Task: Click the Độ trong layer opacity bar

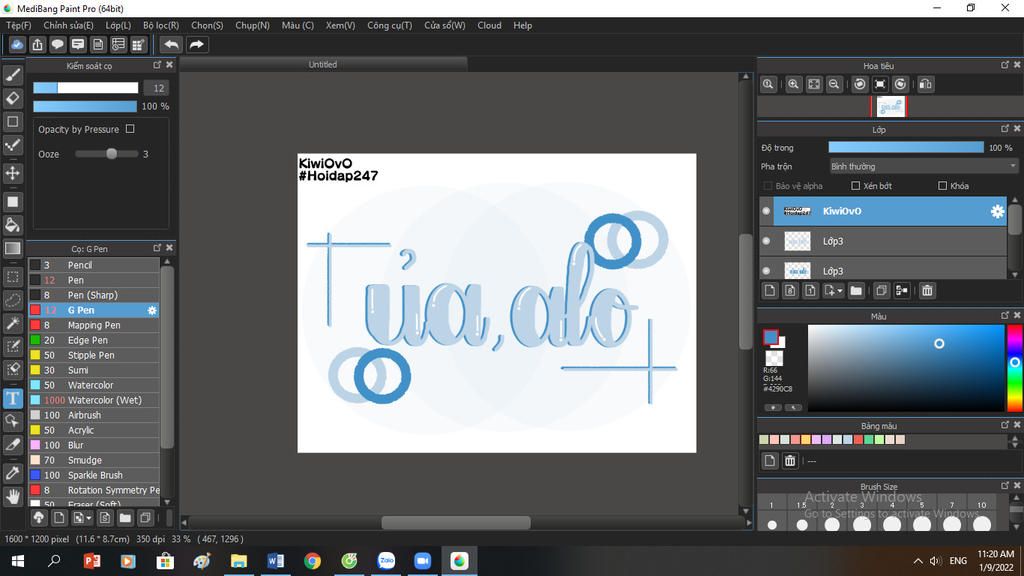Action: (906, 148)
